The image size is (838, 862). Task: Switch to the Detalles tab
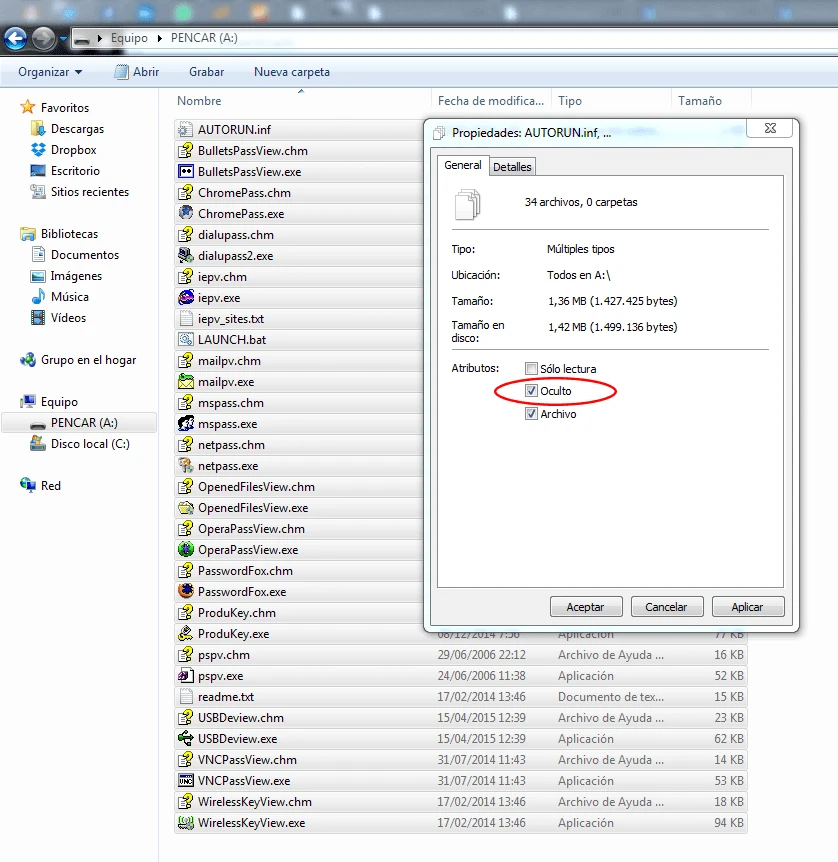tap(512, 167)
